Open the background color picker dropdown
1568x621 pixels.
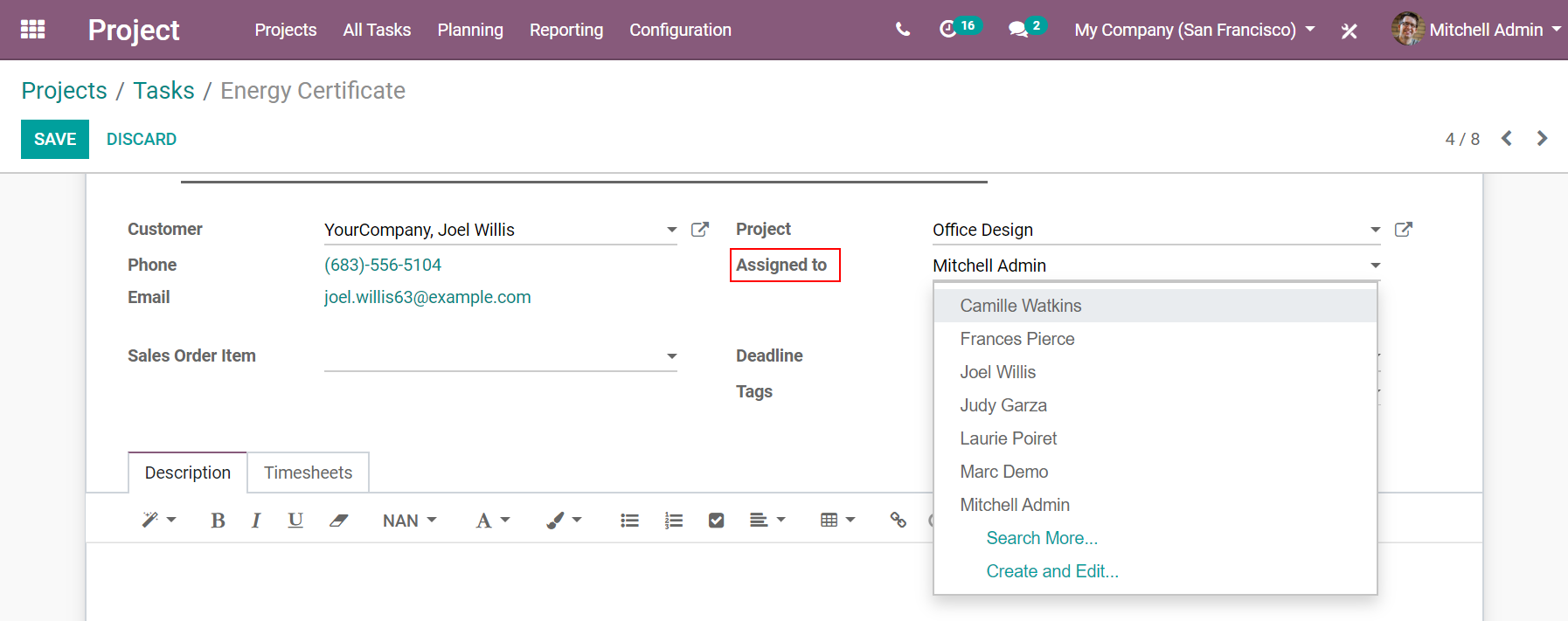point(564,521)
